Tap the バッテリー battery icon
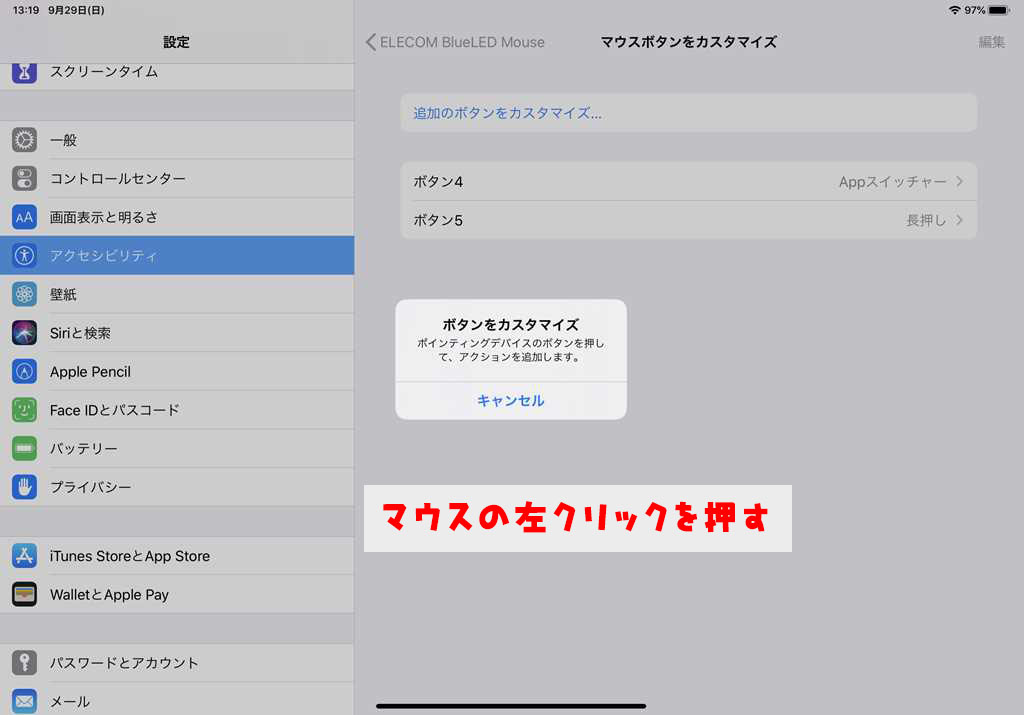 coord(24,449)
